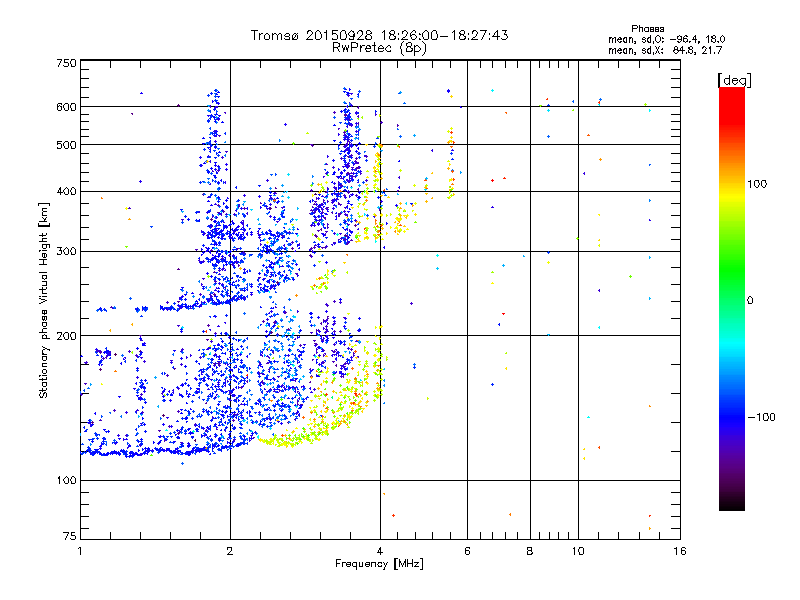This screenshot has height=600, width=800.
Task: Click the y-axis tick label '100'
Action: pyautogui.click(x=66, y=481)
